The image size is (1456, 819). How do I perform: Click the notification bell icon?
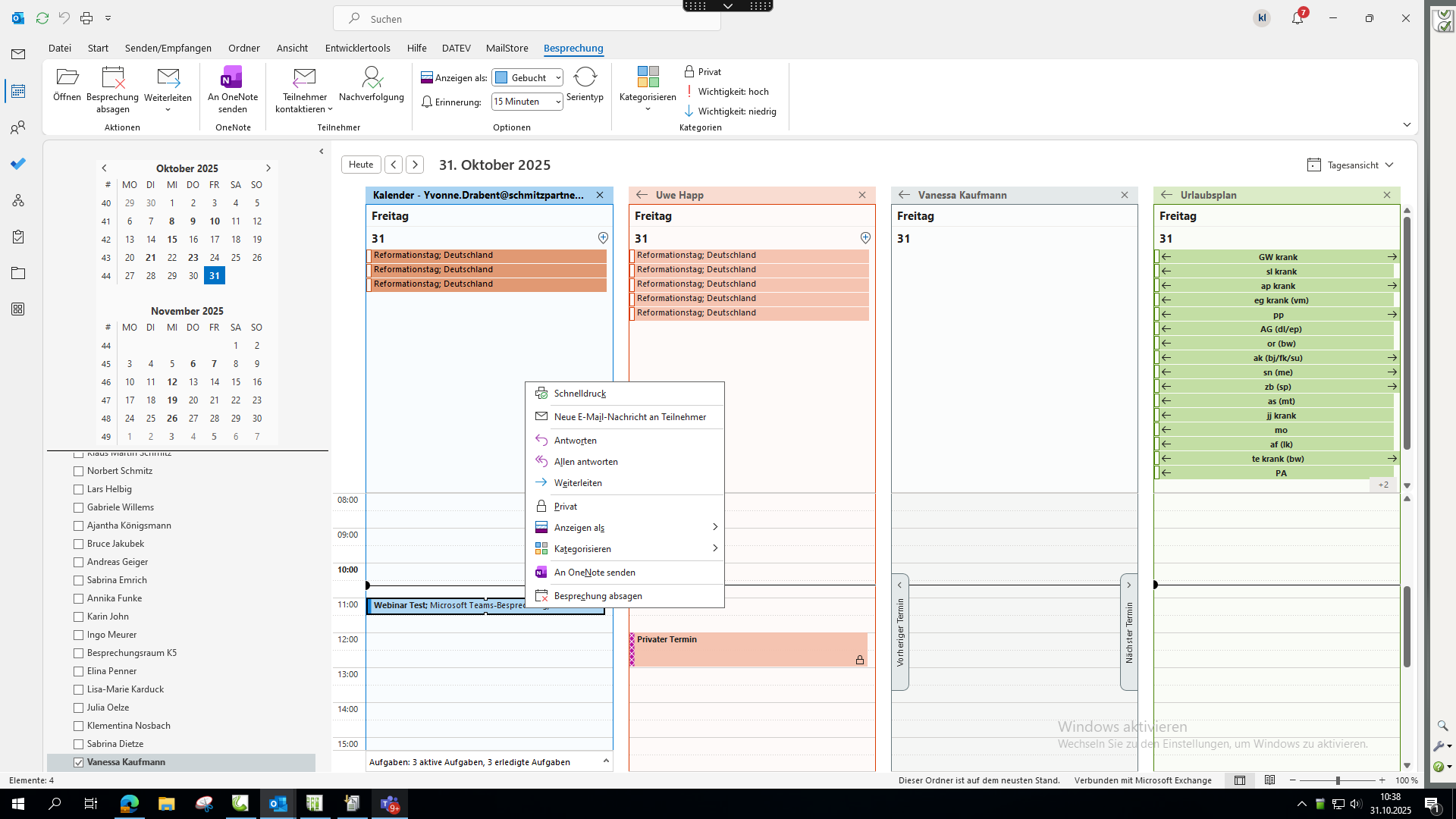(1298, 18)
